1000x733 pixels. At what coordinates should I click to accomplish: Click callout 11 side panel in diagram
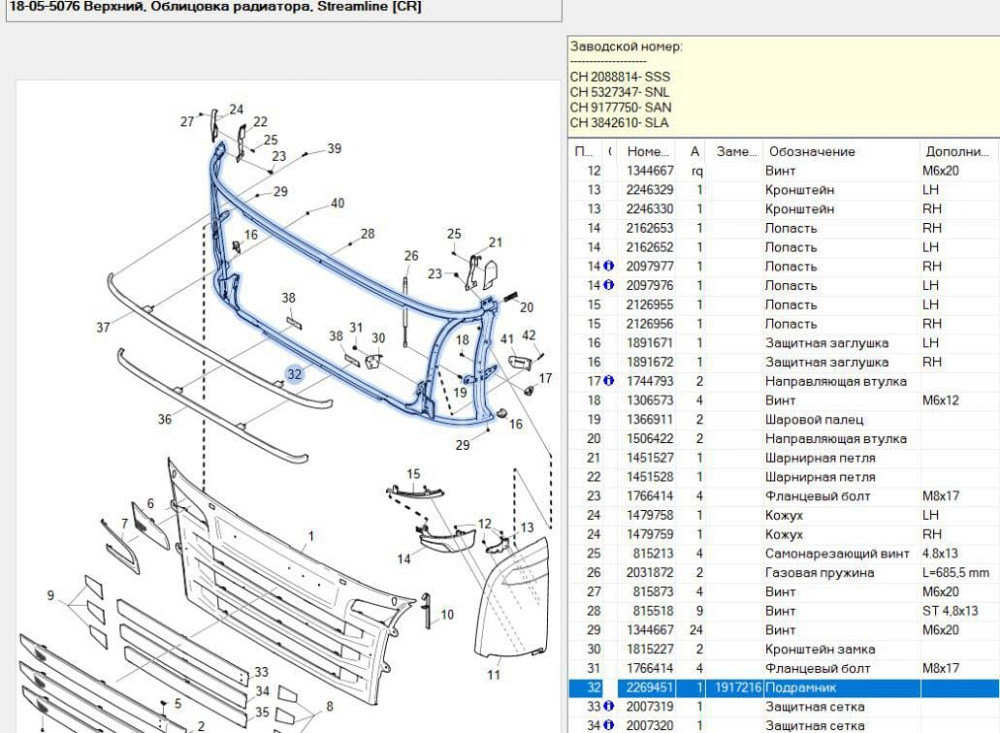[493, 675]
